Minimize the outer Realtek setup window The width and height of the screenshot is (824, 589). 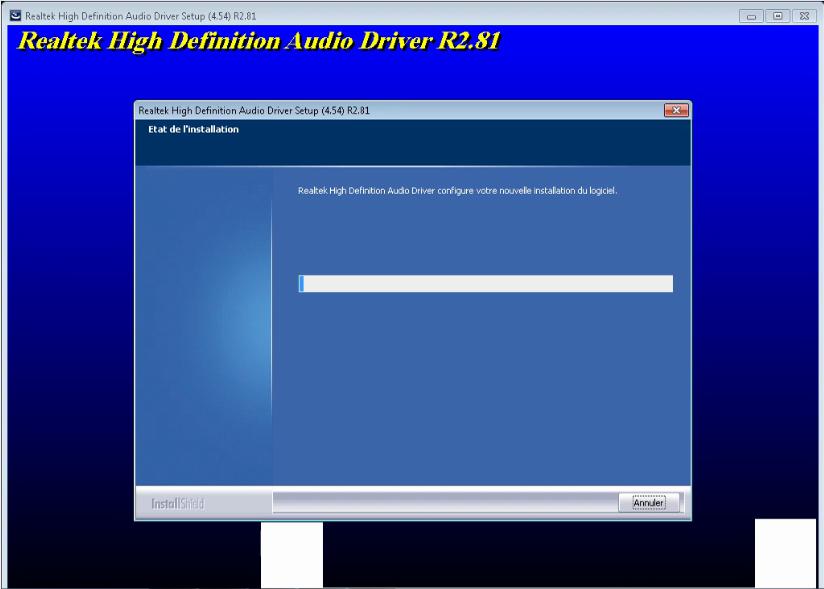tap(751, 16)
